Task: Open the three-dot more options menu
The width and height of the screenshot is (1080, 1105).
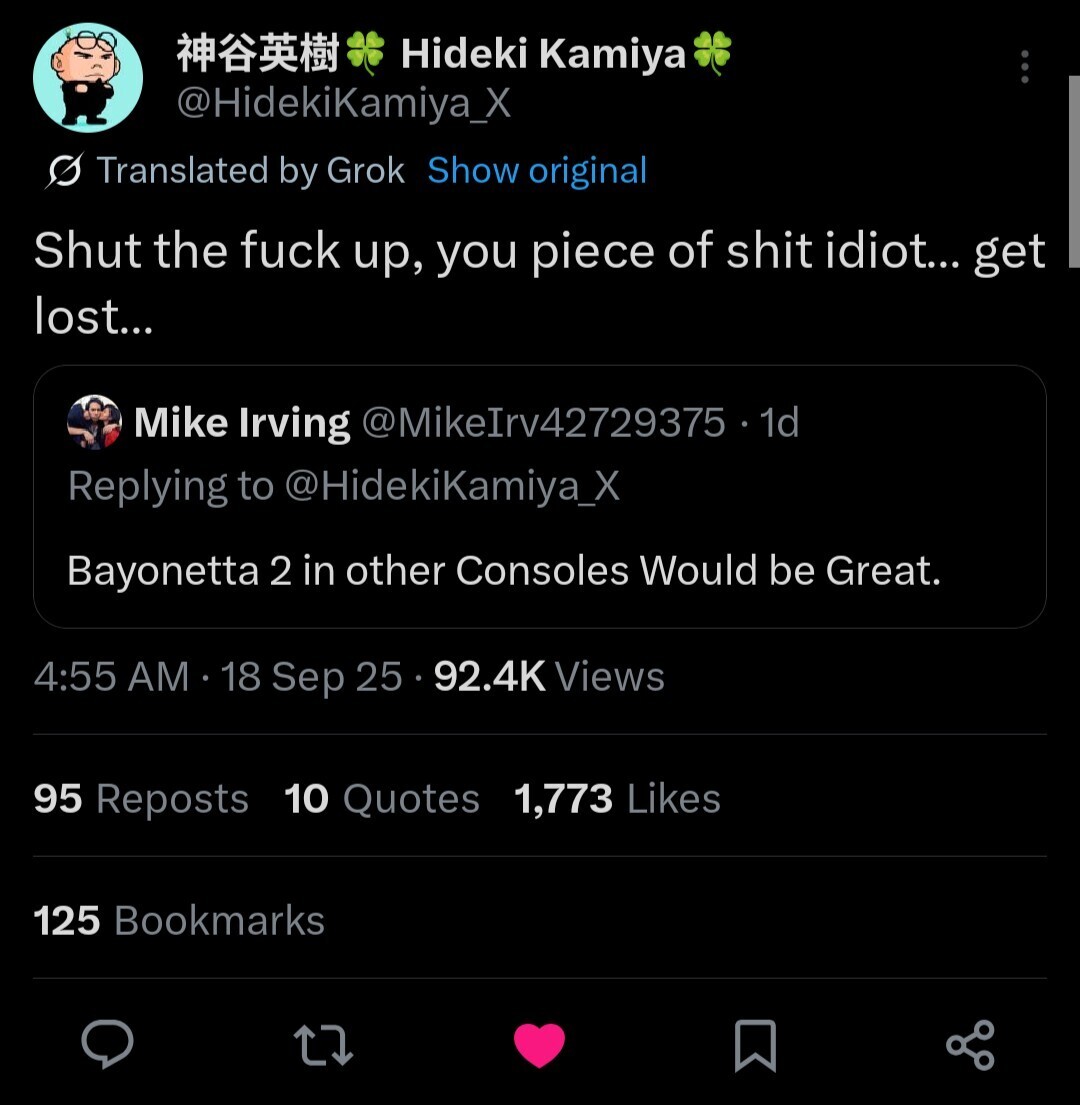Action: click(x=1024, y=67)
